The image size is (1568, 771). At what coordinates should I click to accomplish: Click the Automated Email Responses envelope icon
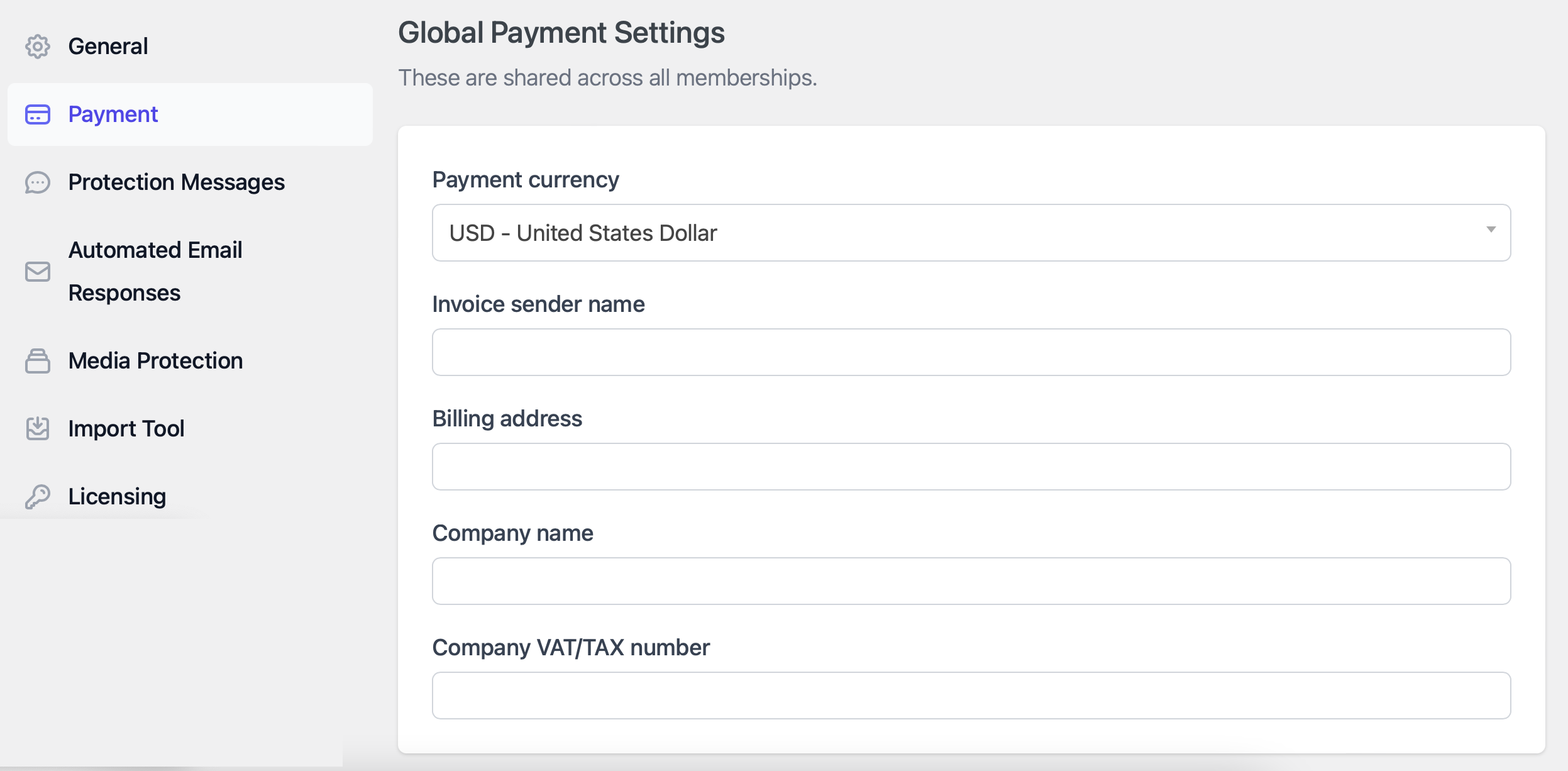(x=38, y=272)
